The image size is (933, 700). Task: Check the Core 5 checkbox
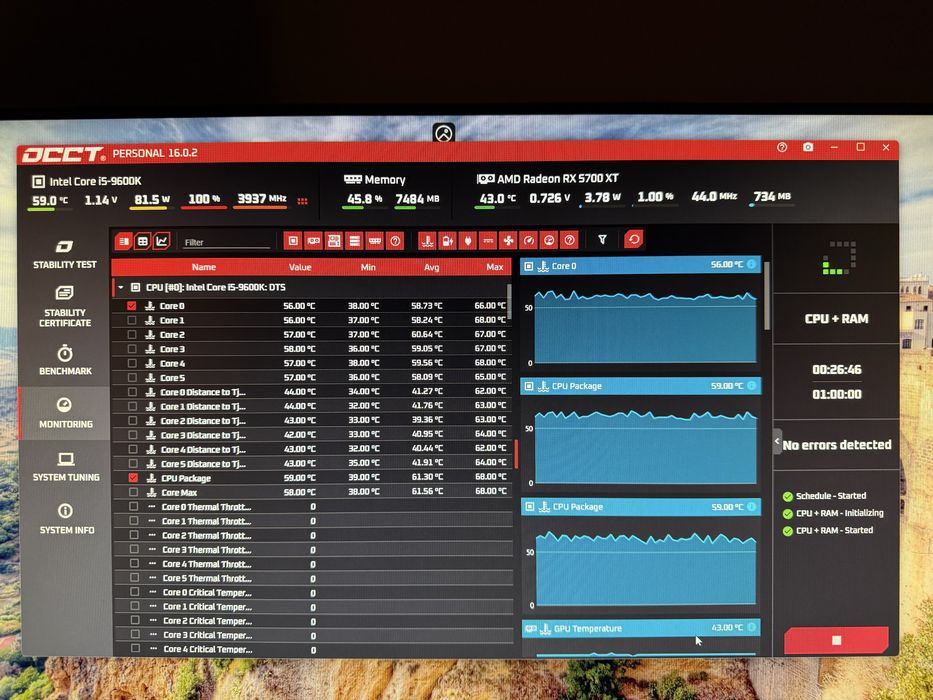[132, 377]
